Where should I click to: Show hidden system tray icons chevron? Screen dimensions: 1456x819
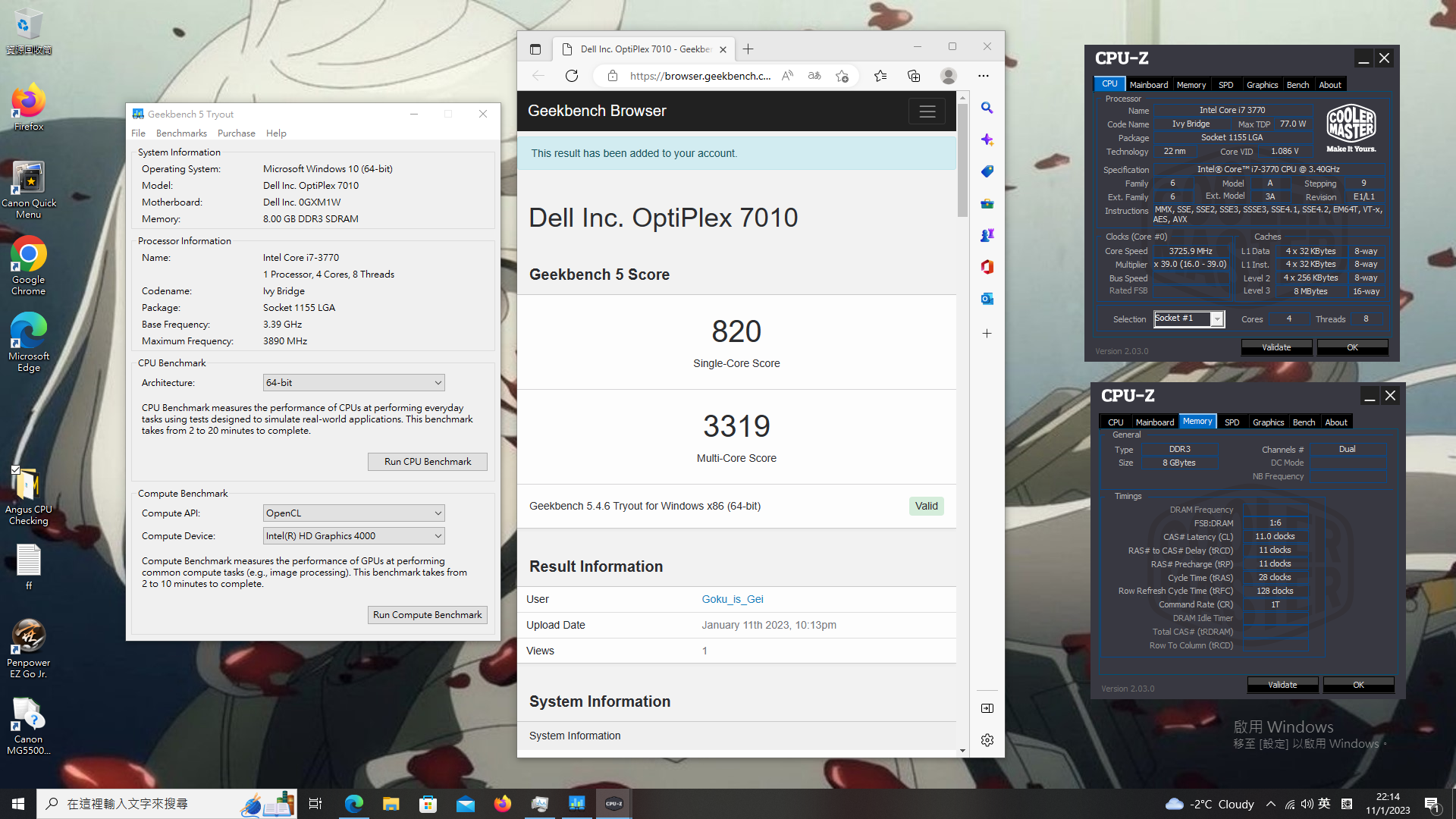tap(1271, 804)
